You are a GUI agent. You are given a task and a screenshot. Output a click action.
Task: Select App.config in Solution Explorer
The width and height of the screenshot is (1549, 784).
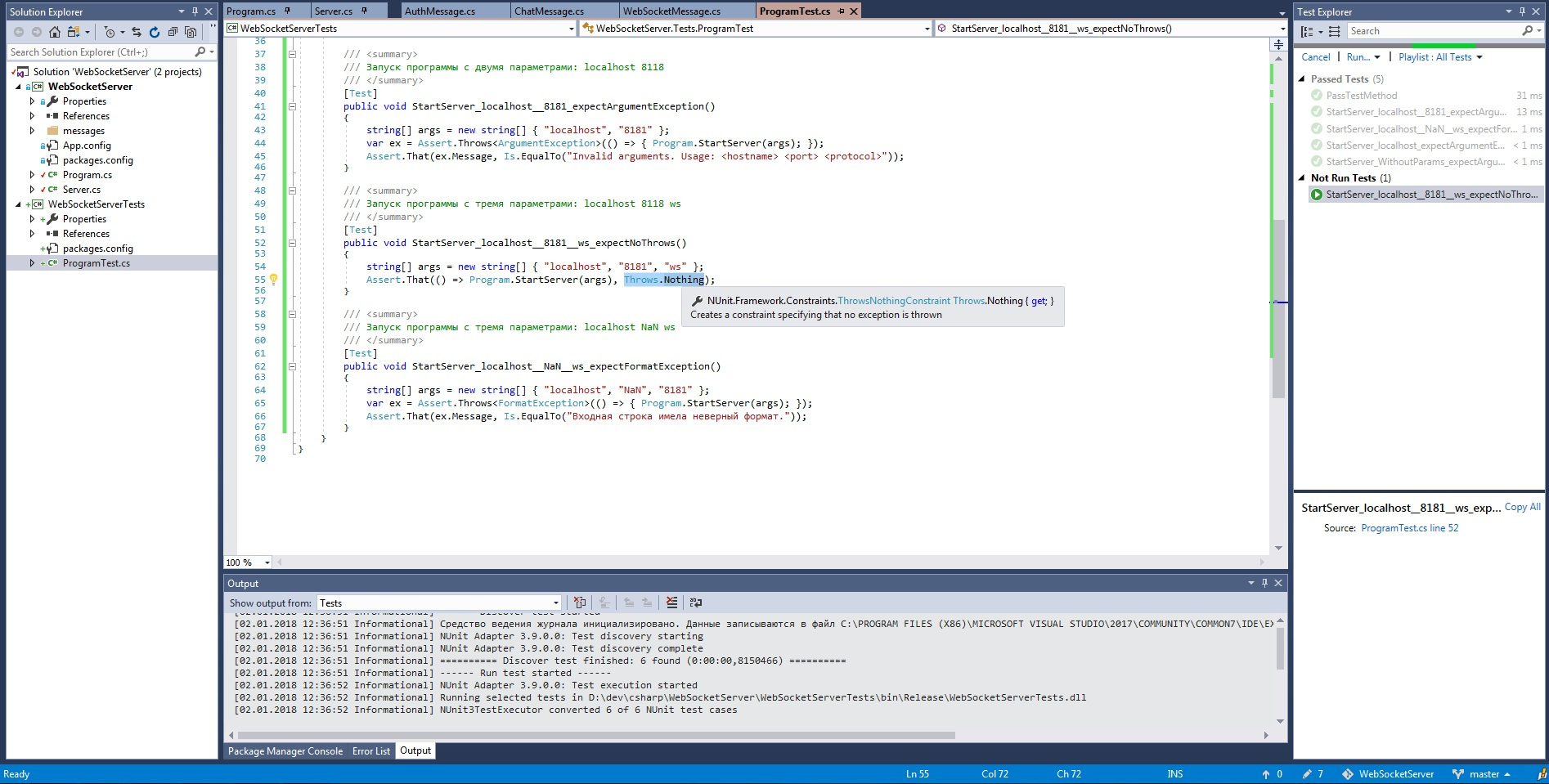pyautogui.click(x=87, y=146)
